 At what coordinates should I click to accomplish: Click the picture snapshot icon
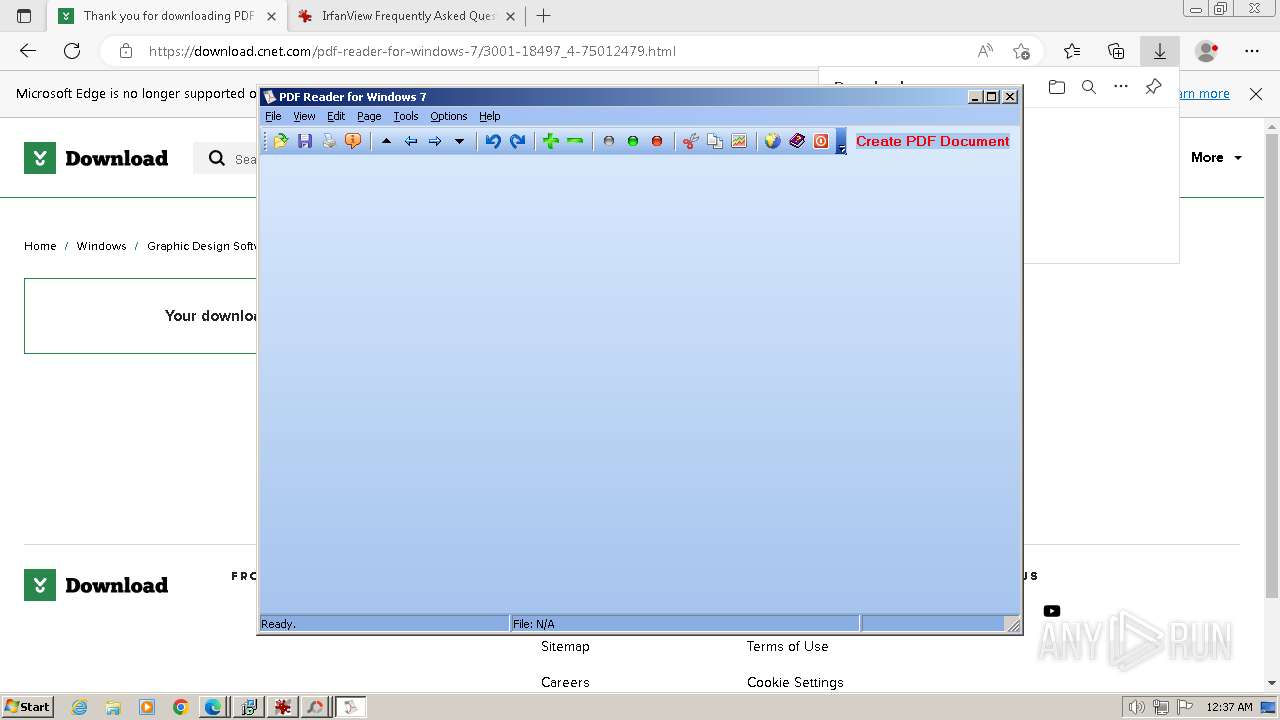tap(739, 141)
